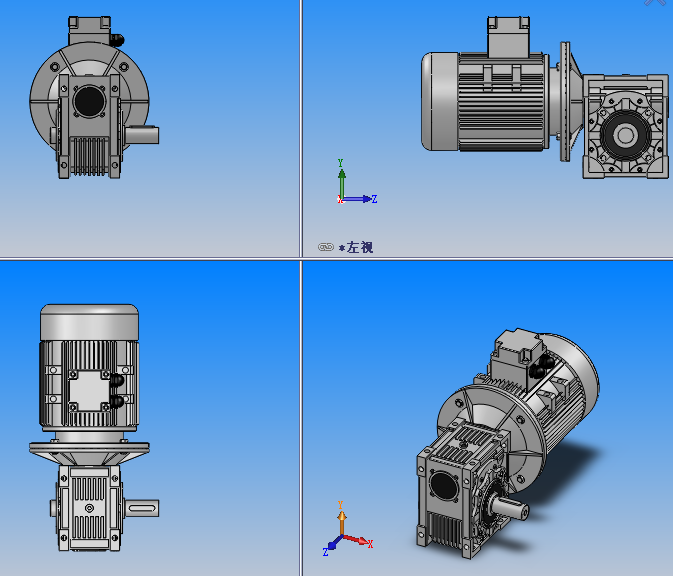The width and height of the screenshot is (673, 576).
Task: Close the viewport using the top-right X
Action: [655, 3]
